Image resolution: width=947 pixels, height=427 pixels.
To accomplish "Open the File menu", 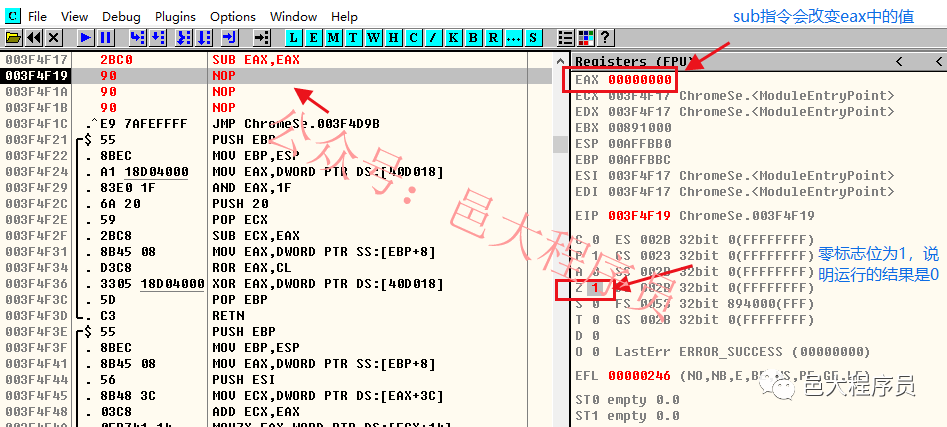I will (x=37, y=17).
